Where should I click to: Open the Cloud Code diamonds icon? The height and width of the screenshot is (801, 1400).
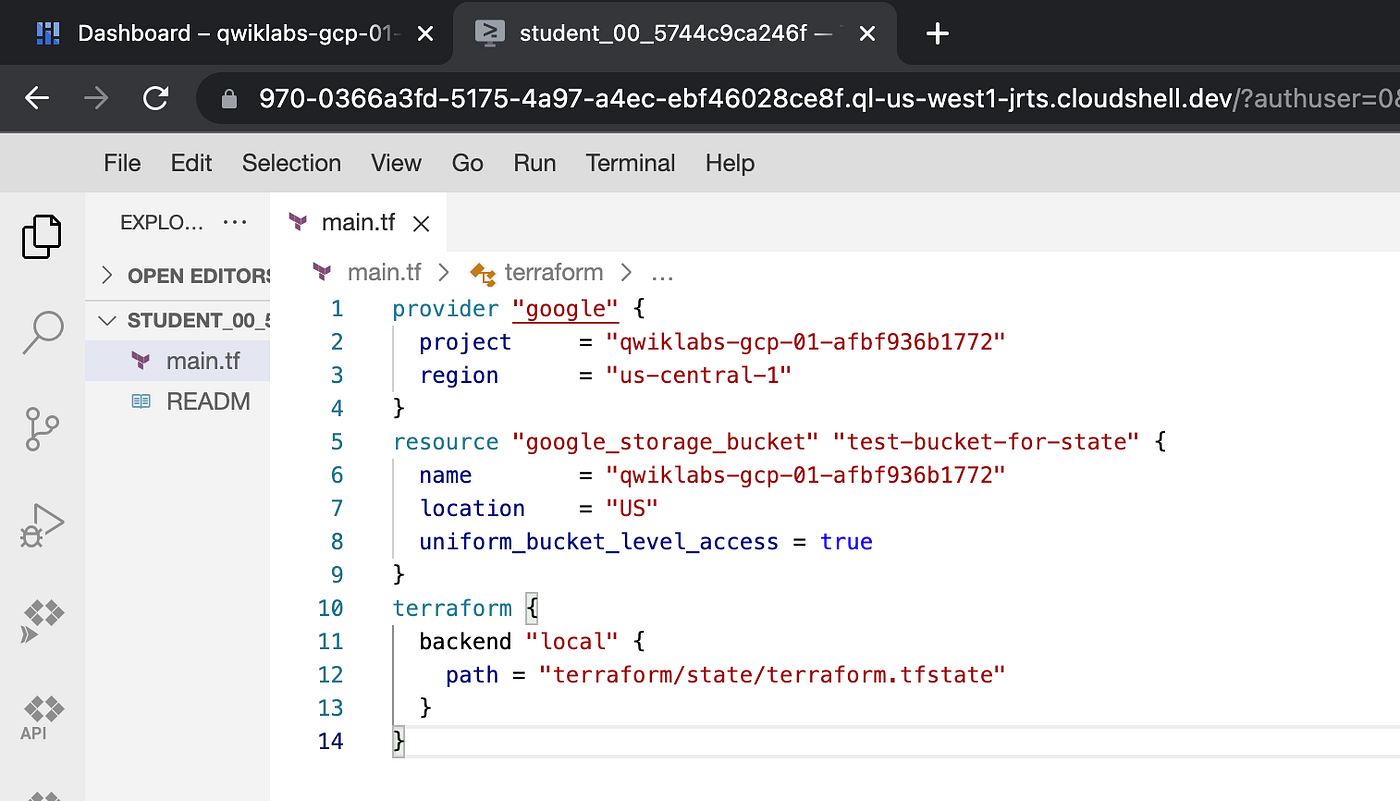(x=42, y=621)
